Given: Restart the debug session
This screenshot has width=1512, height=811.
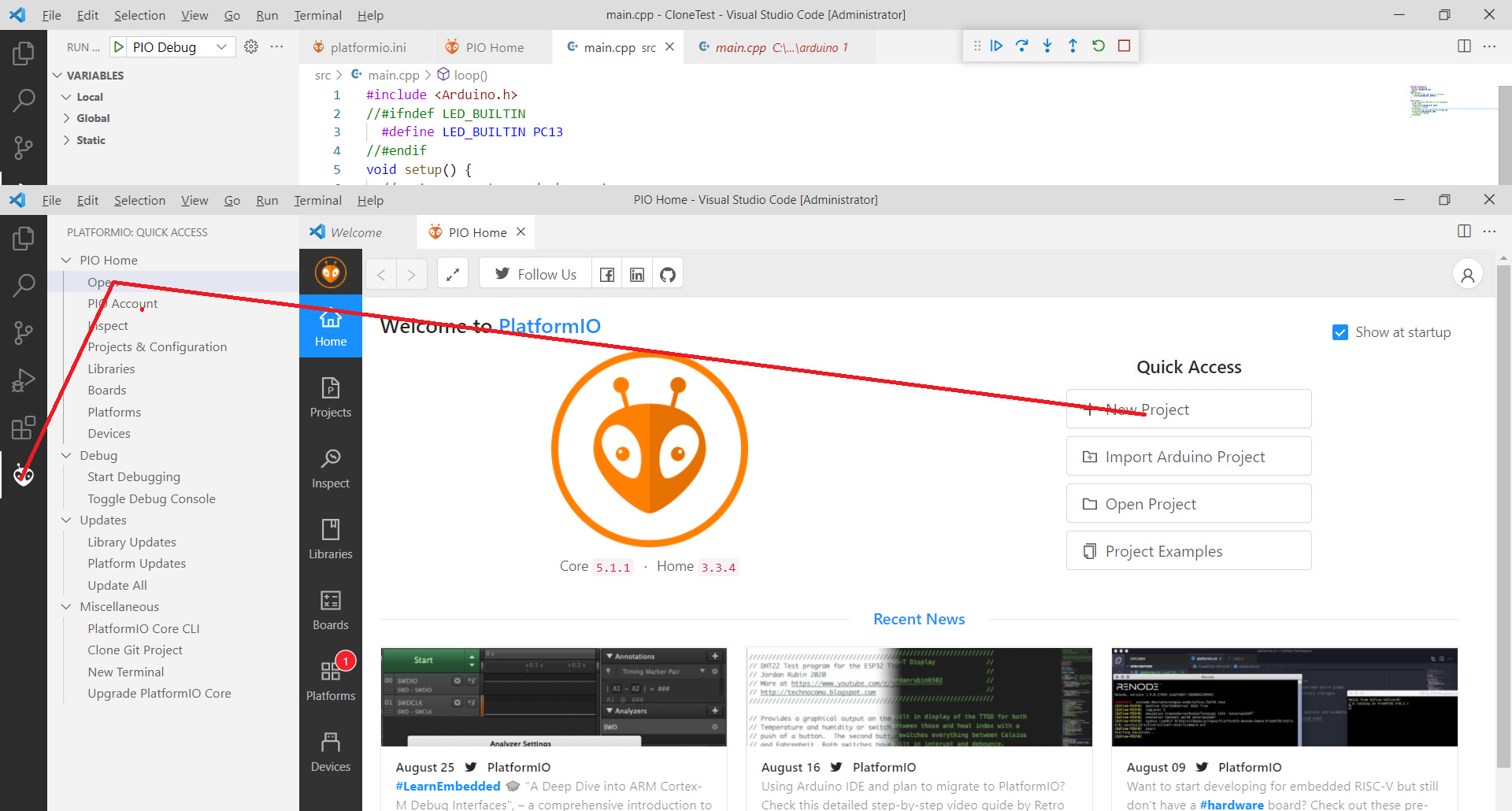Looking at the screenshot, I should [1099, 46].
